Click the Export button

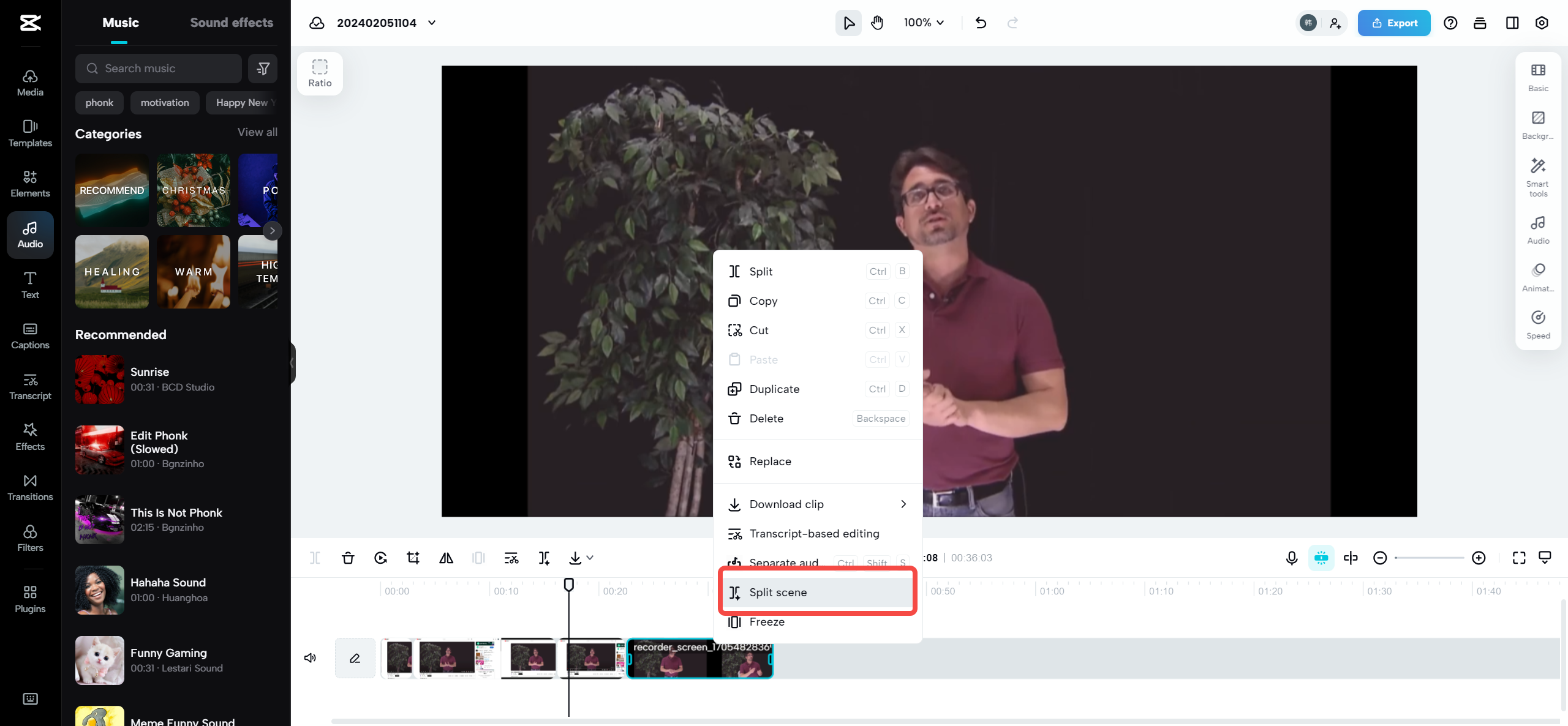[x=1393, y=23]
